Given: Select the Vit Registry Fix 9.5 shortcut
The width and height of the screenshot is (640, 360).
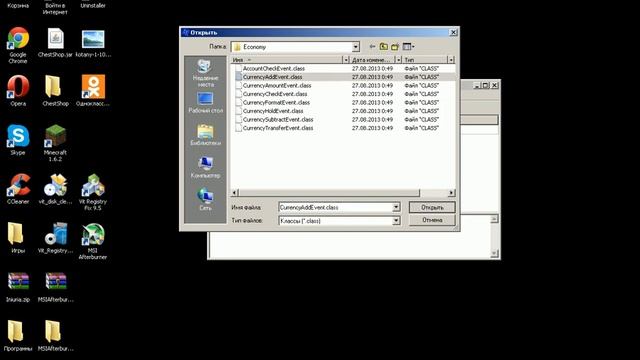Looking at the screenshot, I should tap(93, 192).
